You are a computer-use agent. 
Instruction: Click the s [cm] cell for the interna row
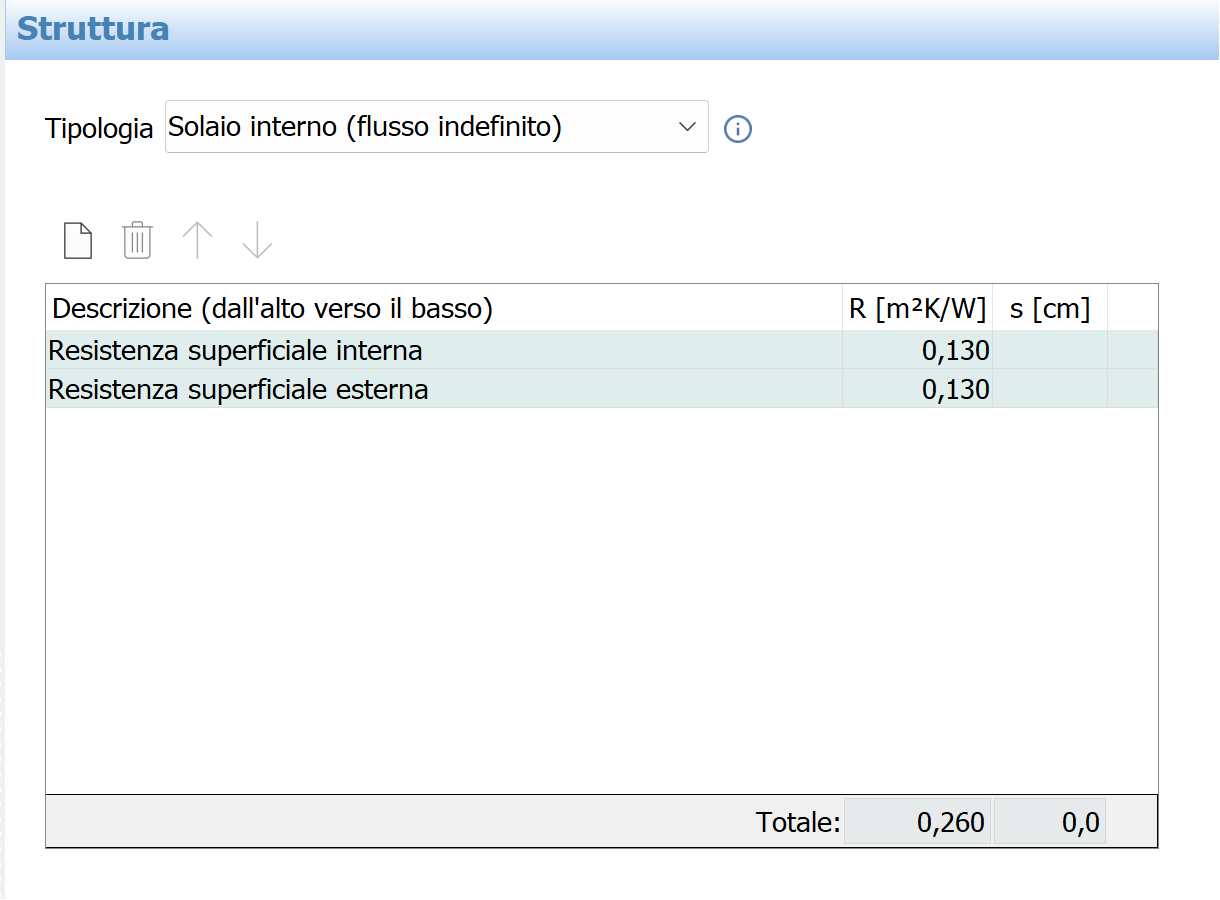1050,351
